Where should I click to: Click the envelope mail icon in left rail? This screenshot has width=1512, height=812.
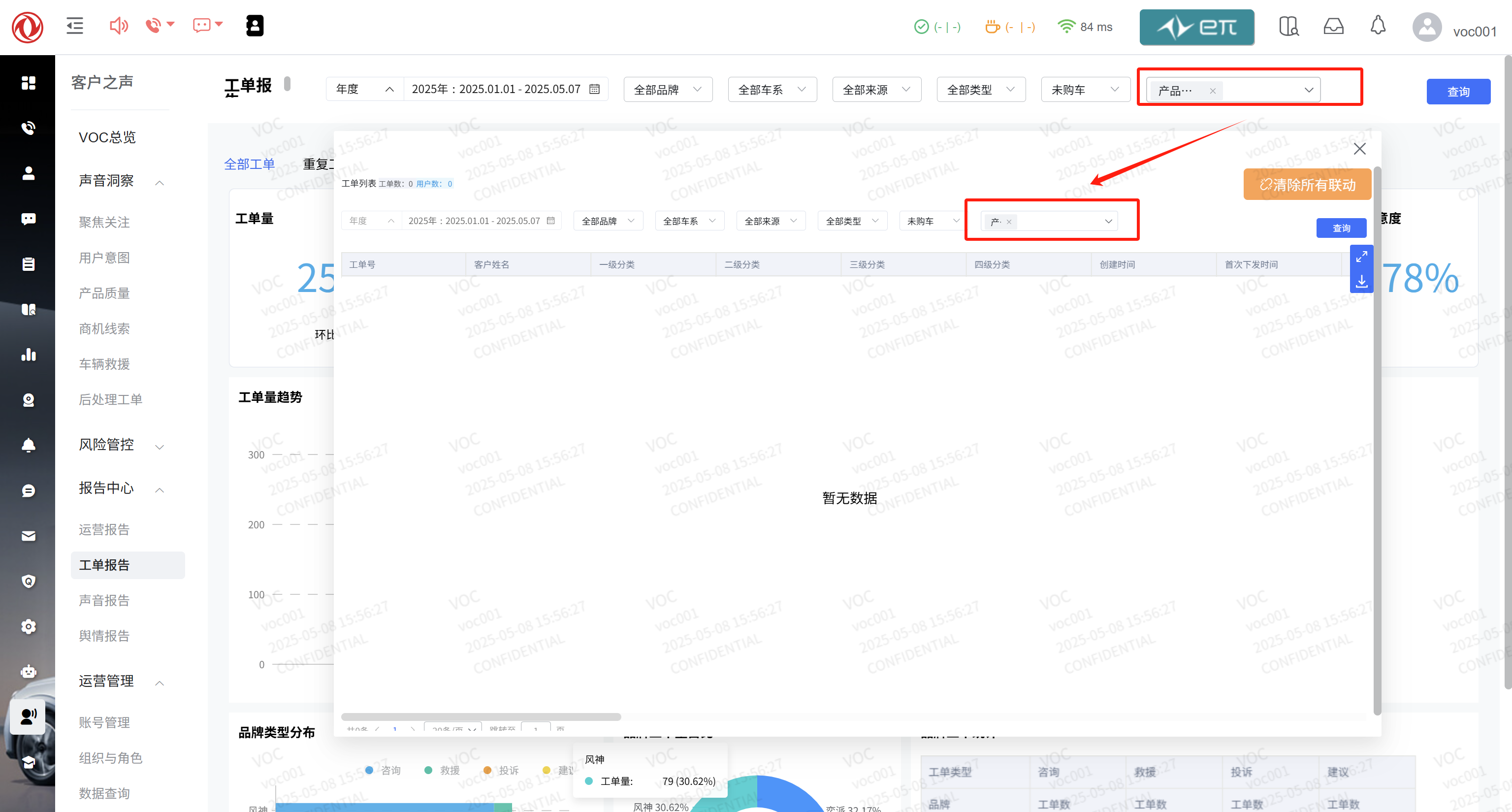pyautogui.click(x=28, y=536)
